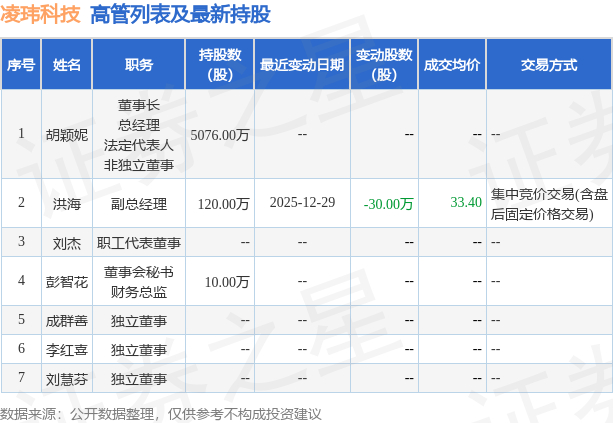Click row number 5
Viewport: 613px width, 423px height.
click(x=22, y=319)
